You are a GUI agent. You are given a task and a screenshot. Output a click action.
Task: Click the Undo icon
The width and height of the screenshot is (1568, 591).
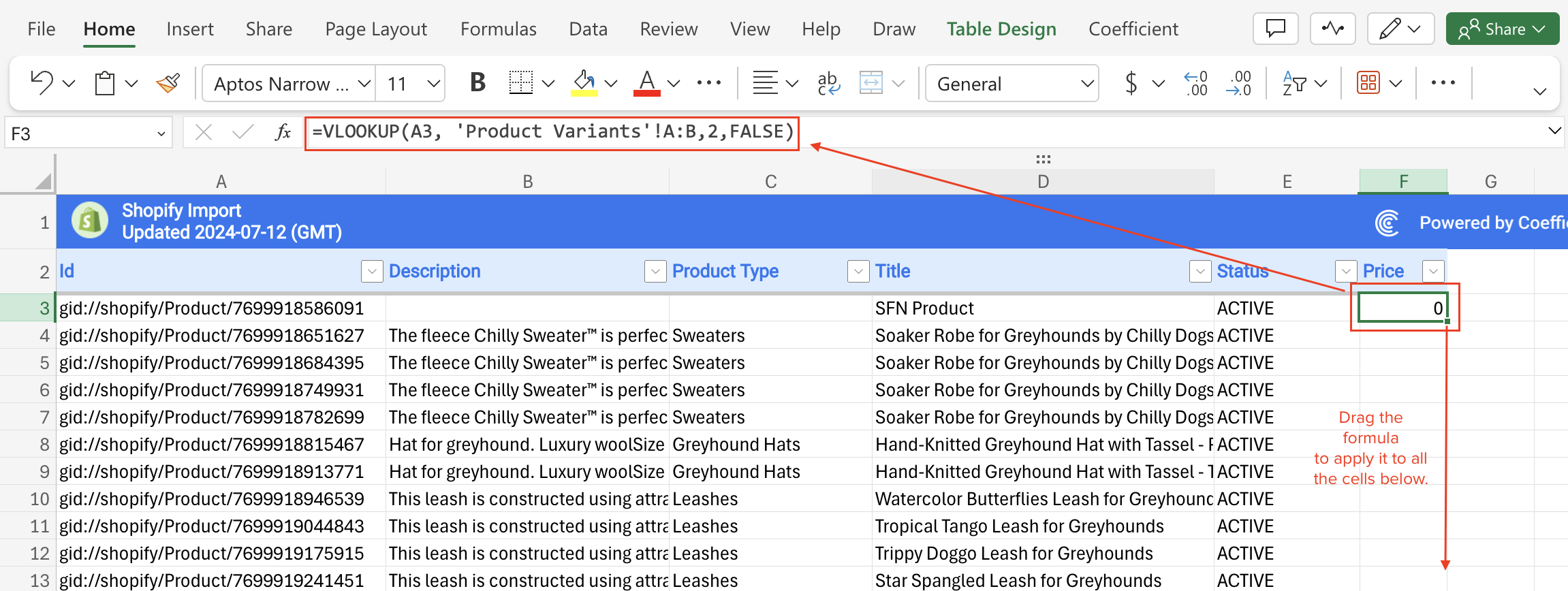(x=42, y=83)
